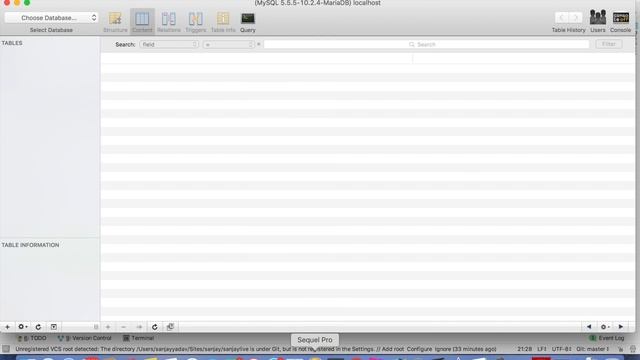Open the pagination settings gear menu
Image resolution: width=640 pixels, height=360 pixels.
pyautogui.click(x=604, y=327)
